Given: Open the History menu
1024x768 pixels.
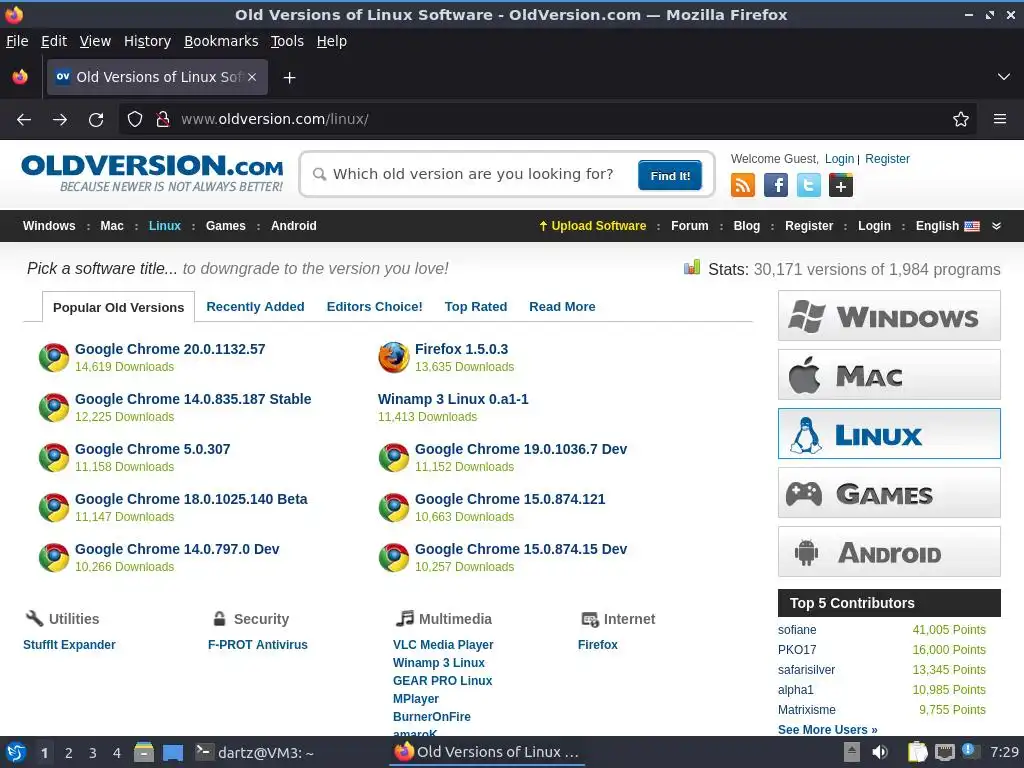Looking at the screenshot, I should [x=148, y=41].
